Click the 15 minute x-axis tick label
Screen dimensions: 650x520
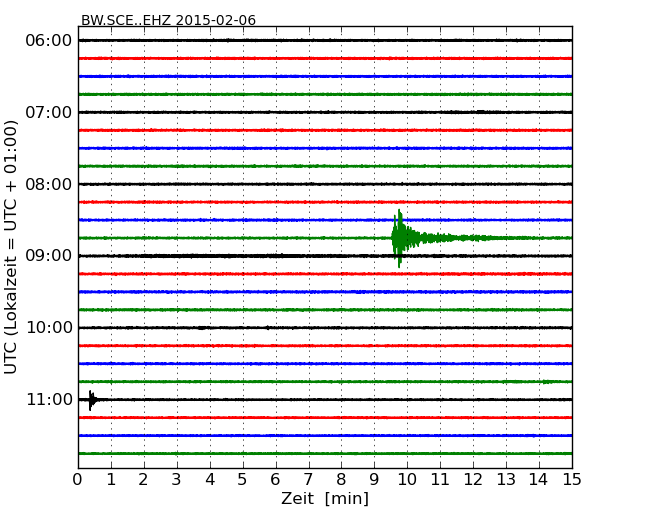point(572,480)
